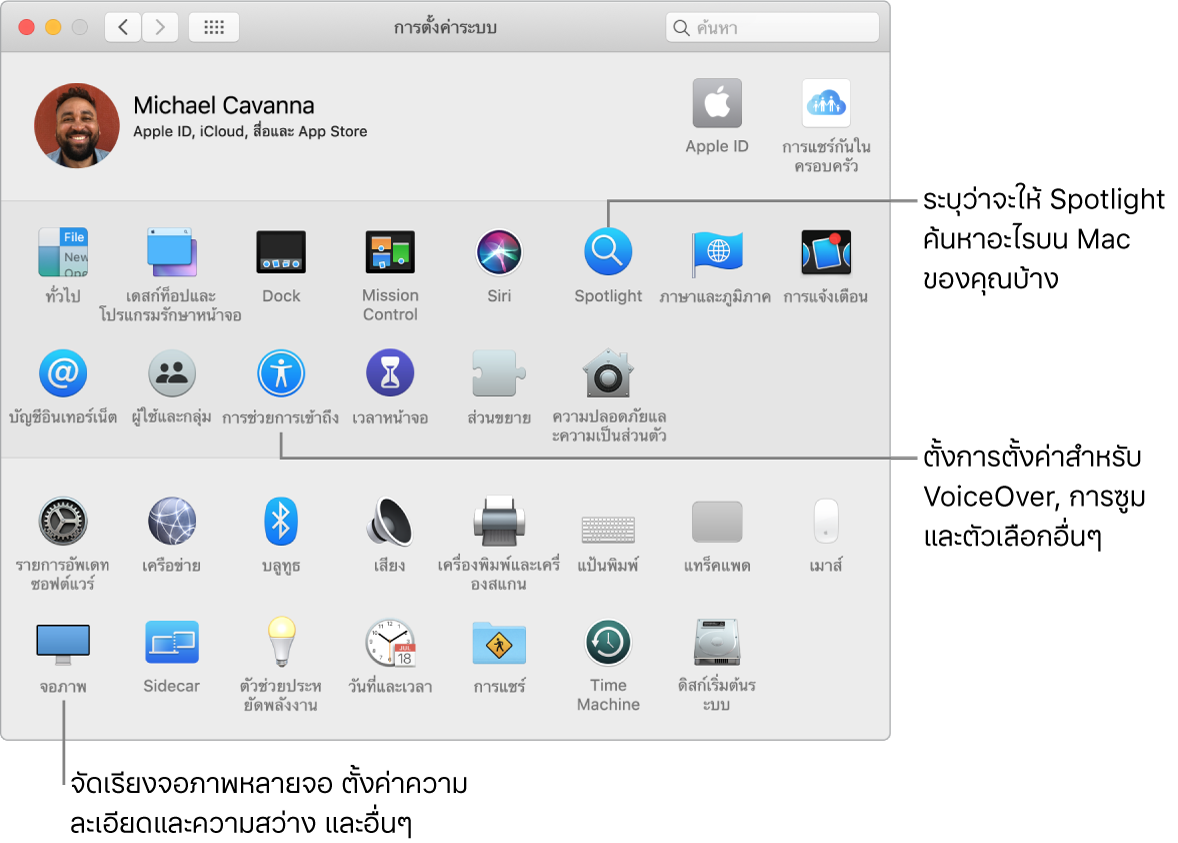Open ผู้ใช้และกลุ่ม (Users & Groups) icon
This screenshot has width=1178, height=843.
(x=171, y=373)
